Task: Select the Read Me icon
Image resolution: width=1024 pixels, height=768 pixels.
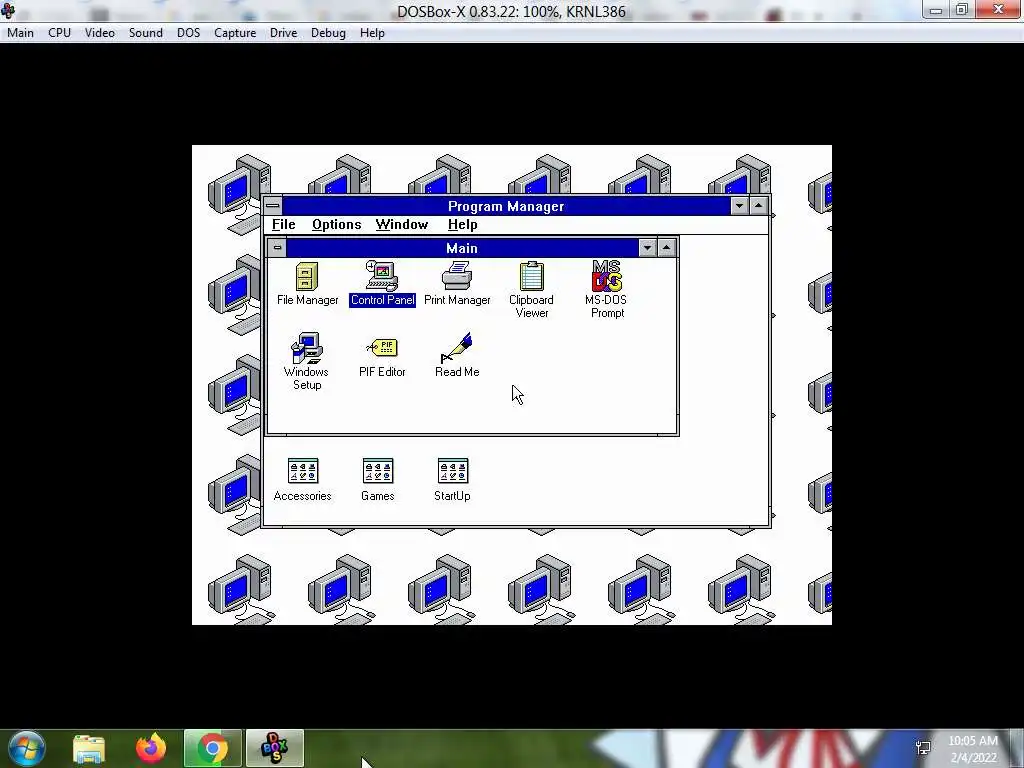Action: pyautogui.click(x=457, y=355)
